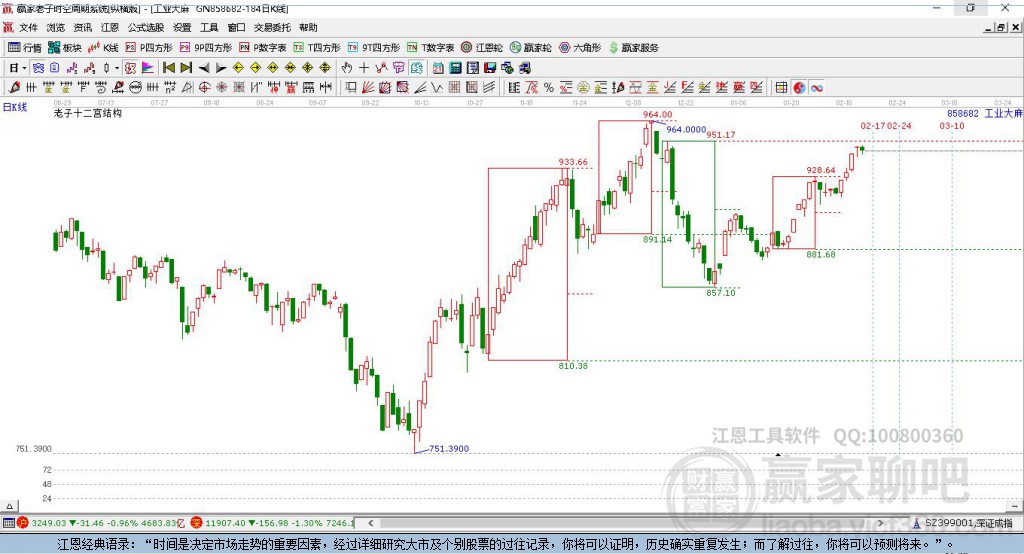Image resolution: width=1024 pixels, height=554 pixels.
Task: Restore the inner chart window
Action: click(1001, 27)
